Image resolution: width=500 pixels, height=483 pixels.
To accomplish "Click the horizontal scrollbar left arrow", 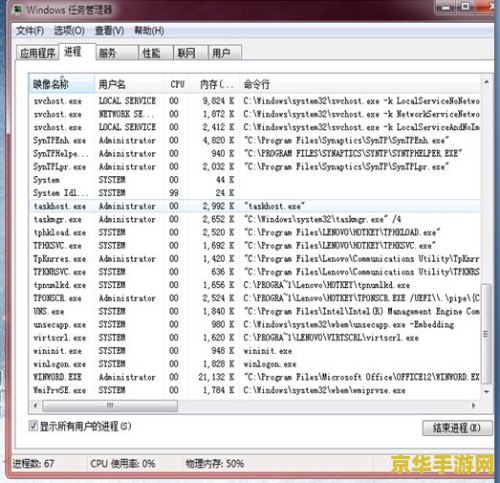I will [x=35, y=406].
